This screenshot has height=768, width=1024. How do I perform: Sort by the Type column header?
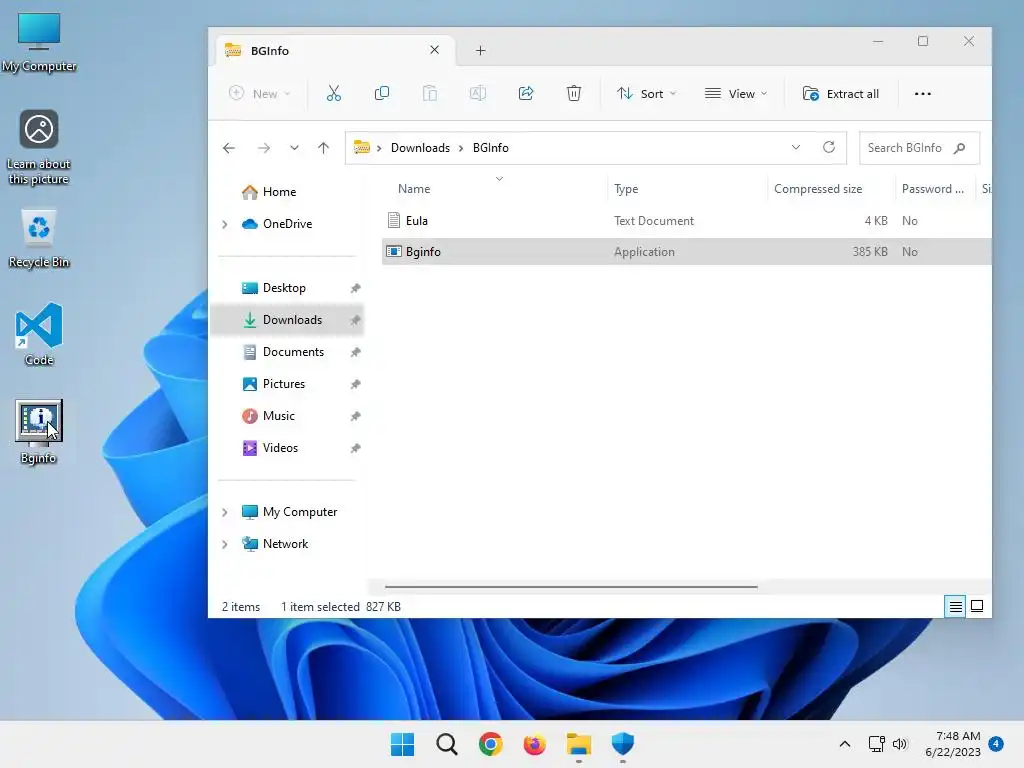point(626,189)
